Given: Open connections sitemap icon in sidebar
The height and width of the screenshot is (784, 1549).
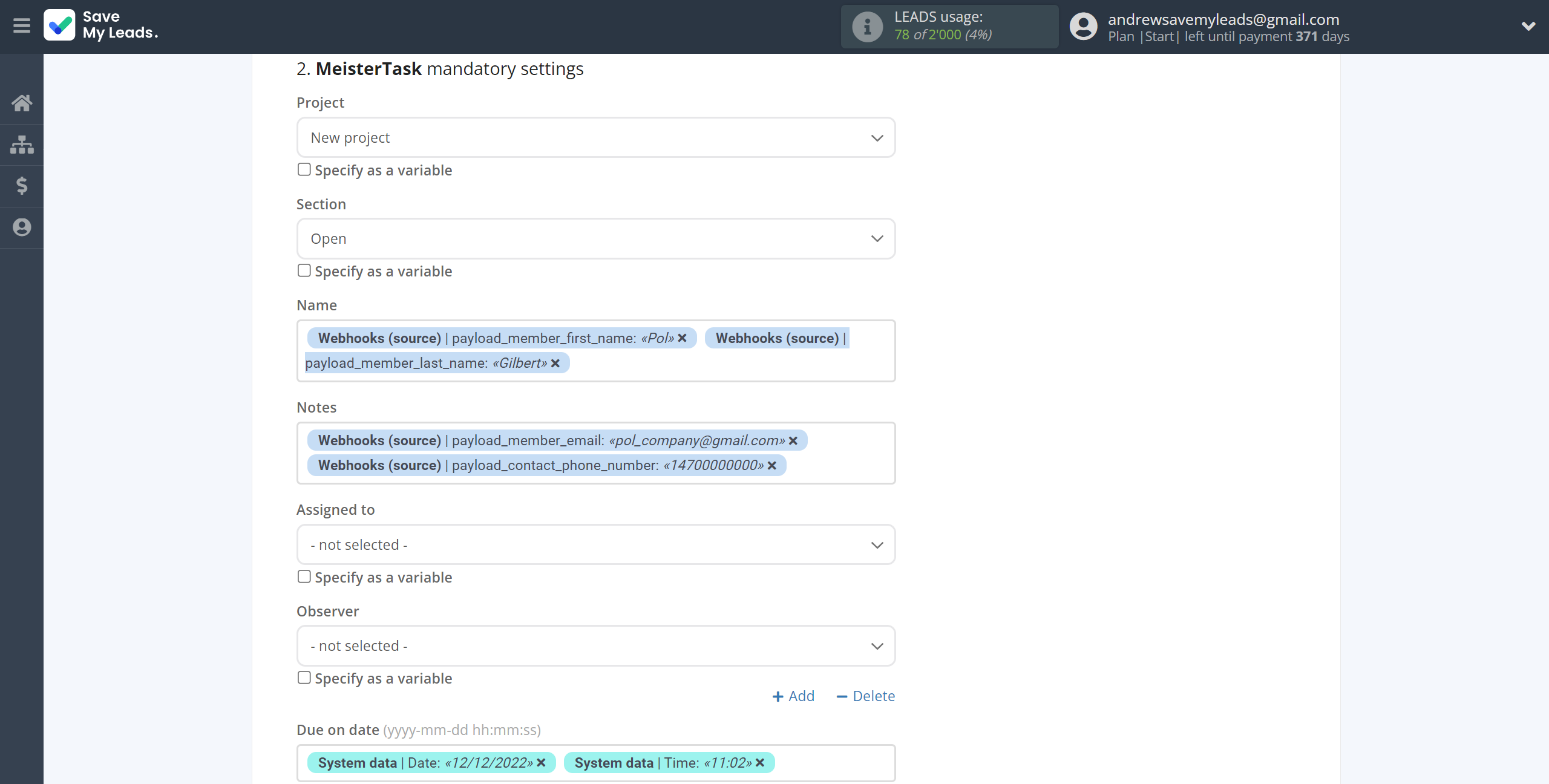Looking at the screenshot, I should [x=22, y=145].
